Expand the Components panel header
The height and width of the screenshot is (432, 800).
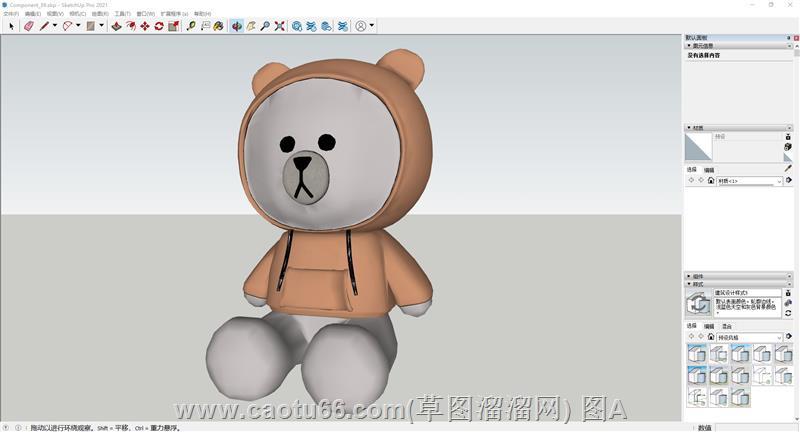(x=738, y=276)
